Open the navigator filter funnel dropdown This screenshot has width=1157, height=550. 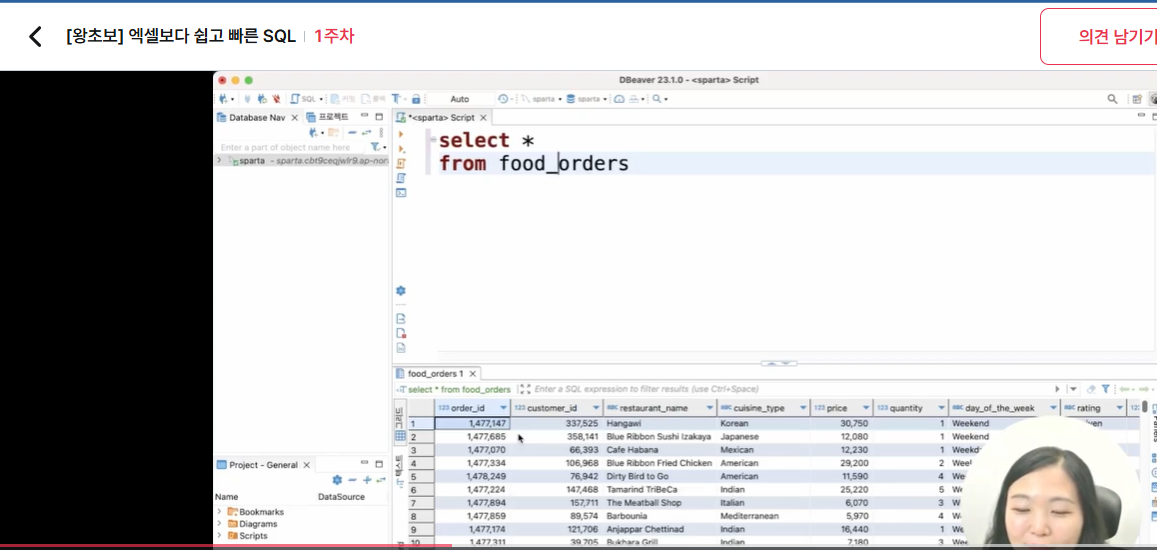point(379,148)
